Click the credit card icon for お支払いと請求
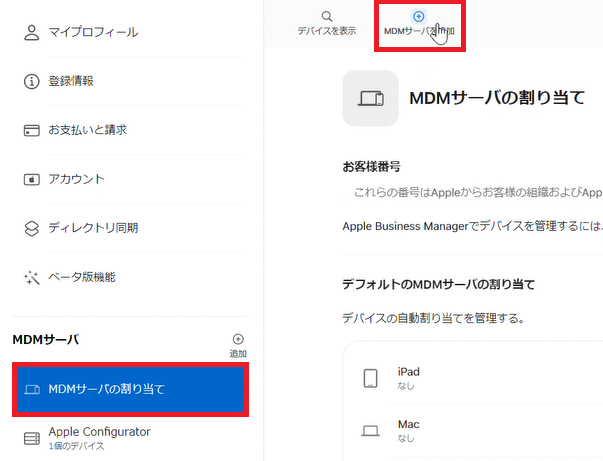Image resolution: width=603 pixels, height=461 pixels. point(32,130)
